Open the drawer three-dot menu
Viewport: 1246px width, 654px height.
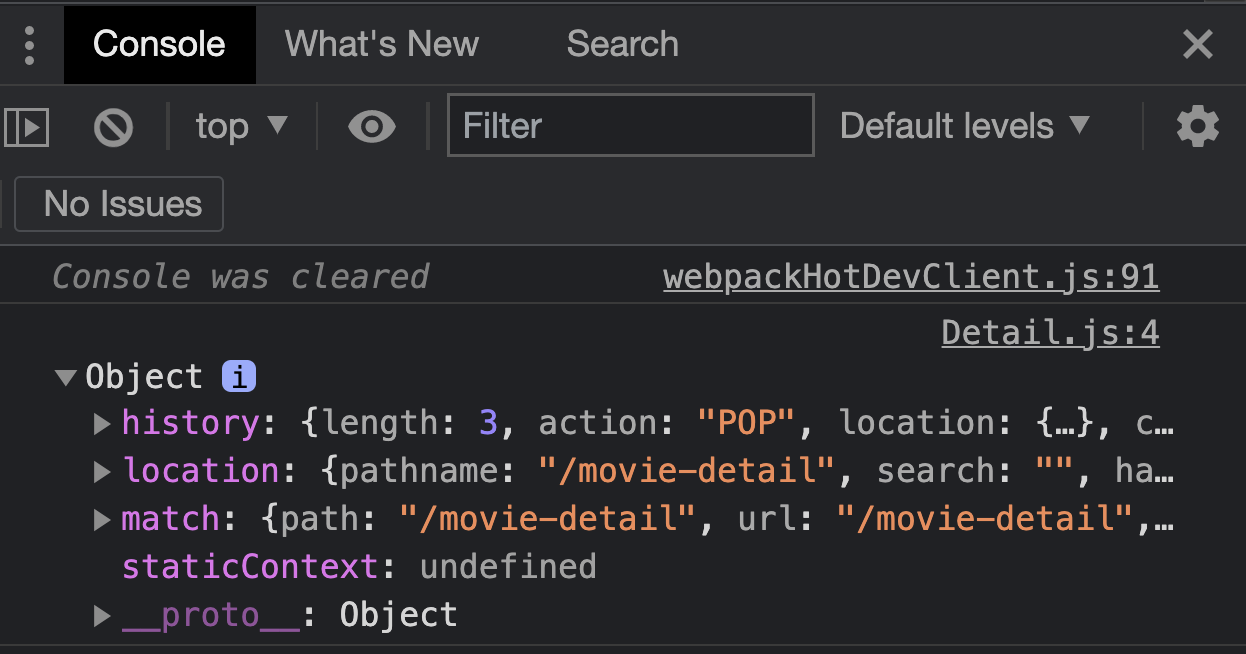[29, 45]
